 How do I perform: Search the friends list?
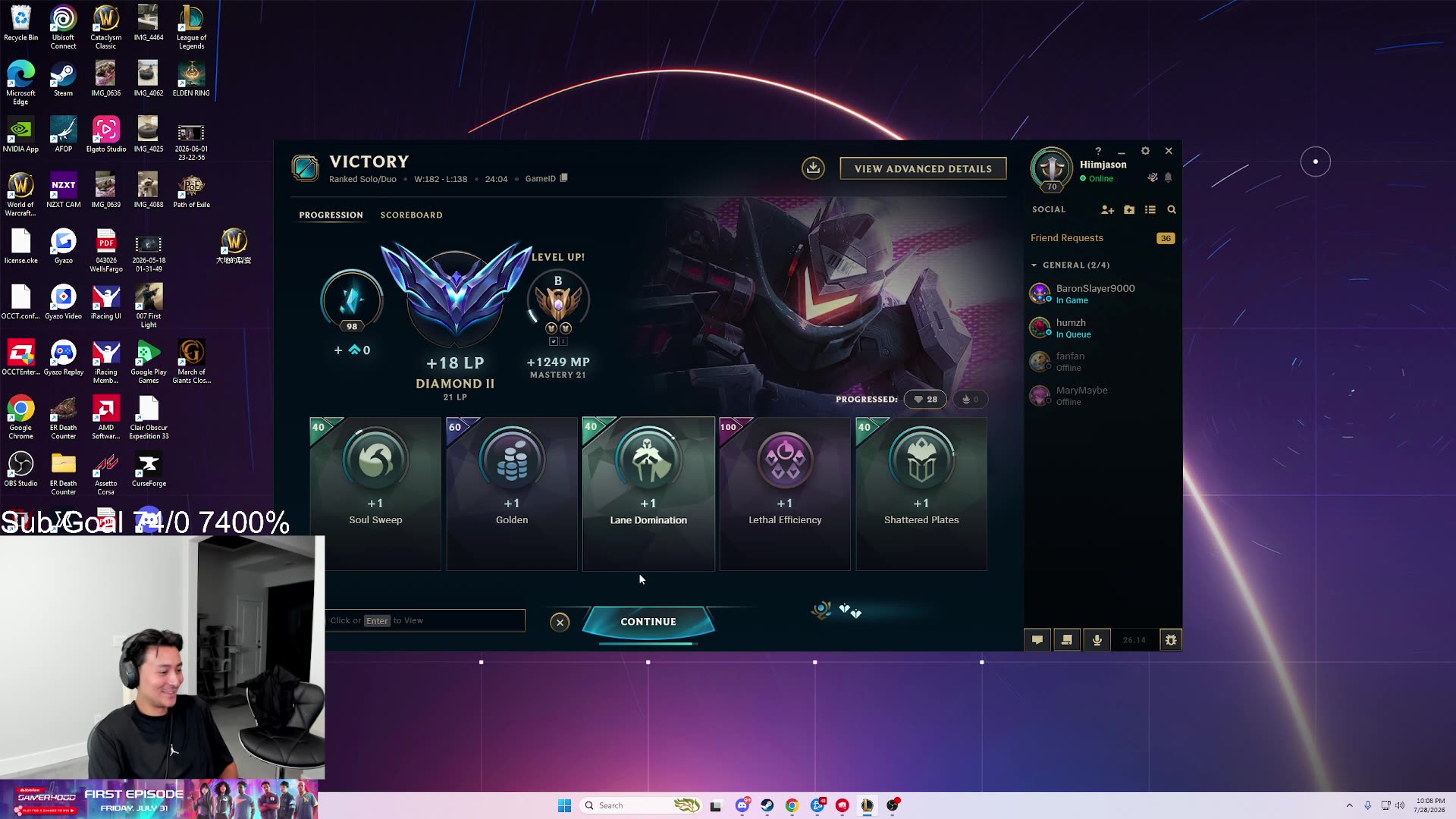[x=1172, y=209]
